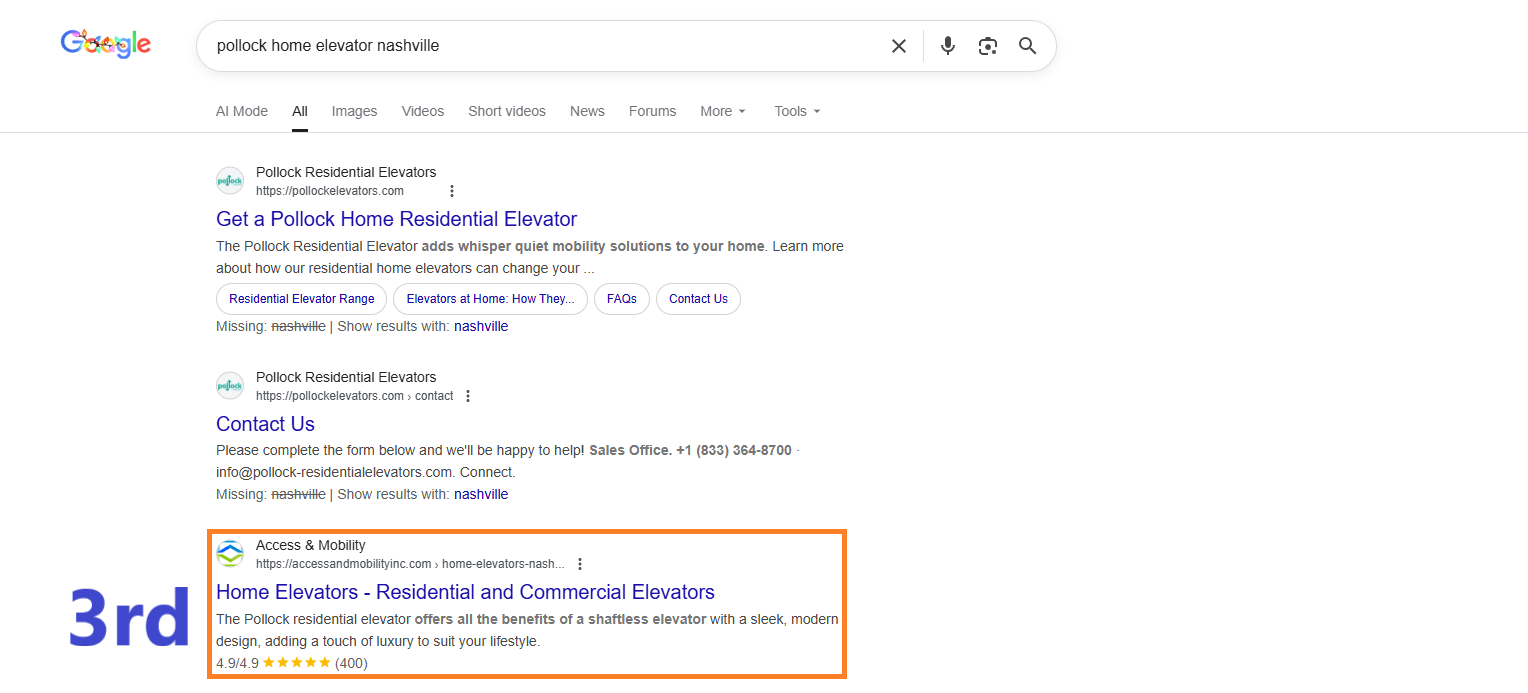Click Pollock favicon of Contact Us result
The image size is (1528, 693).
[230, 386]
